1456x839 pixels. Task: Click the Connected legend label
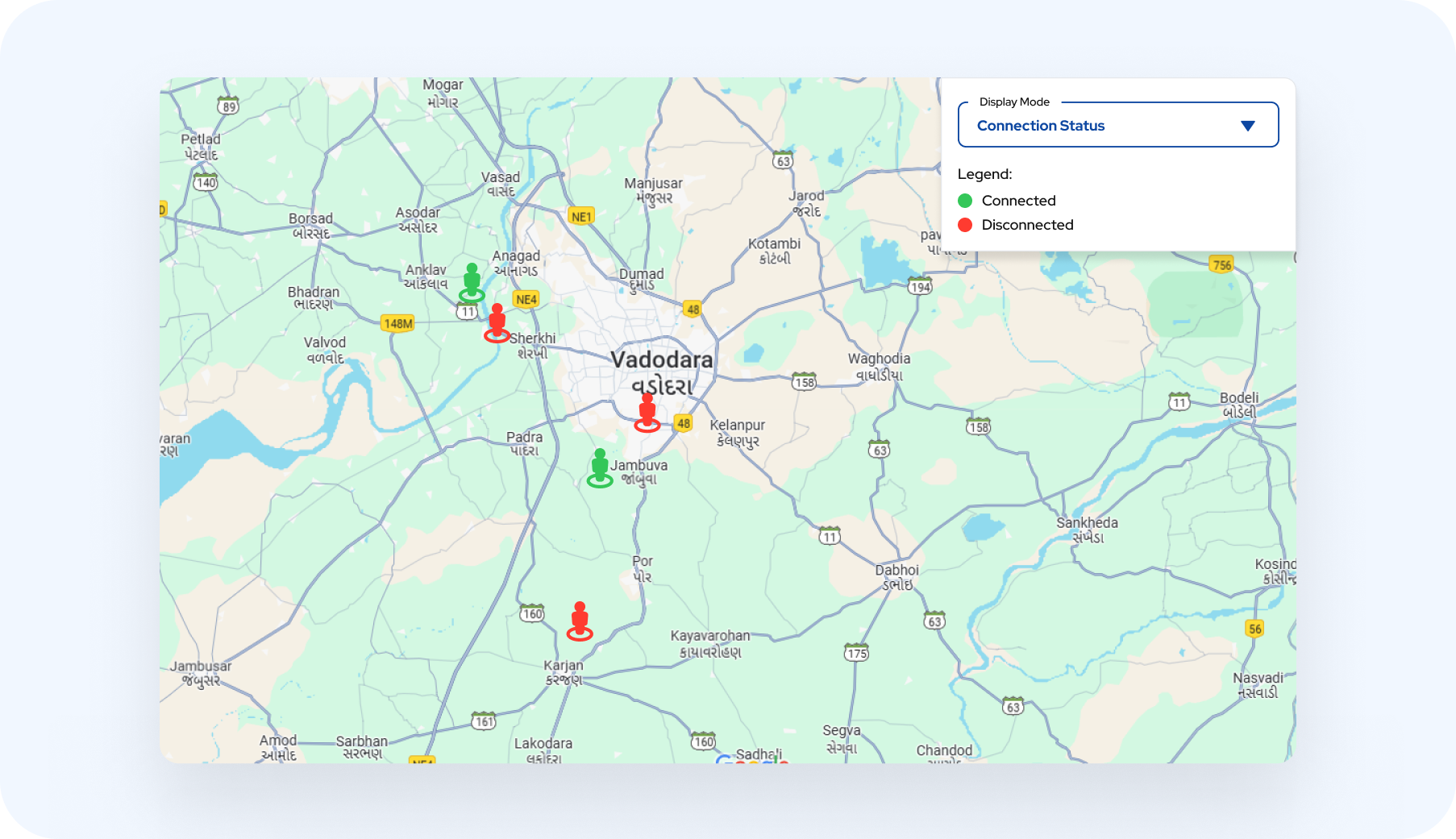coord(1018,201)
